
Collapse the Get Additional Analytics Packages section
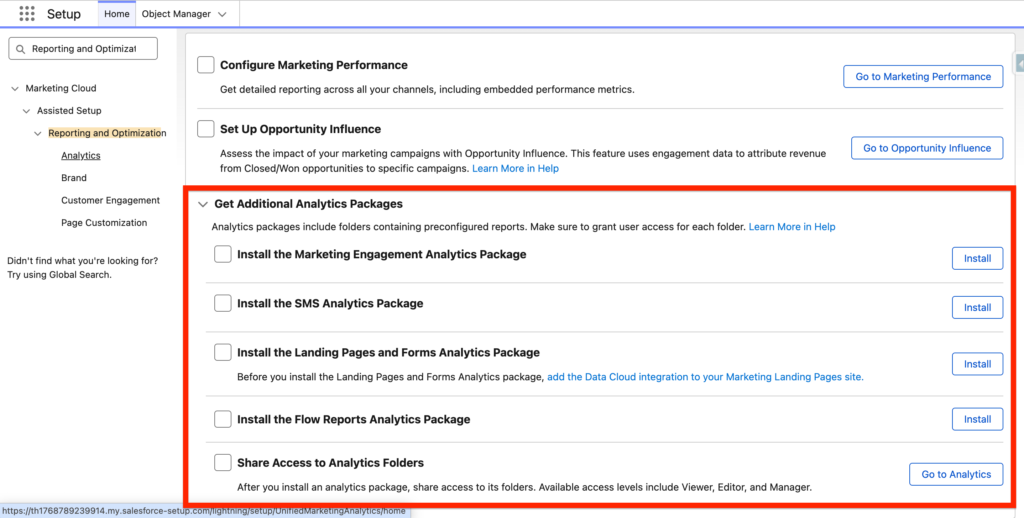click(203, 204)
